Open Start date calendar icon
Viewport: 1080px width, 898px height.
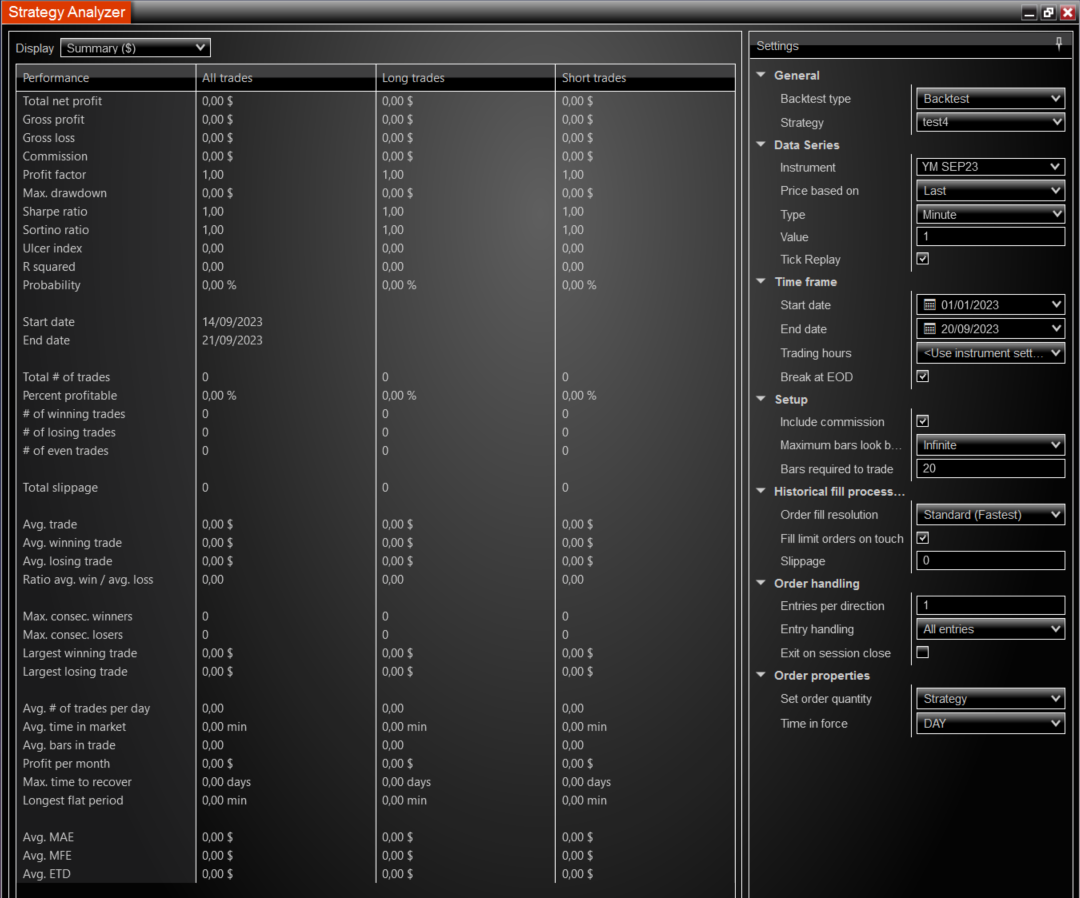coord(930,304)
